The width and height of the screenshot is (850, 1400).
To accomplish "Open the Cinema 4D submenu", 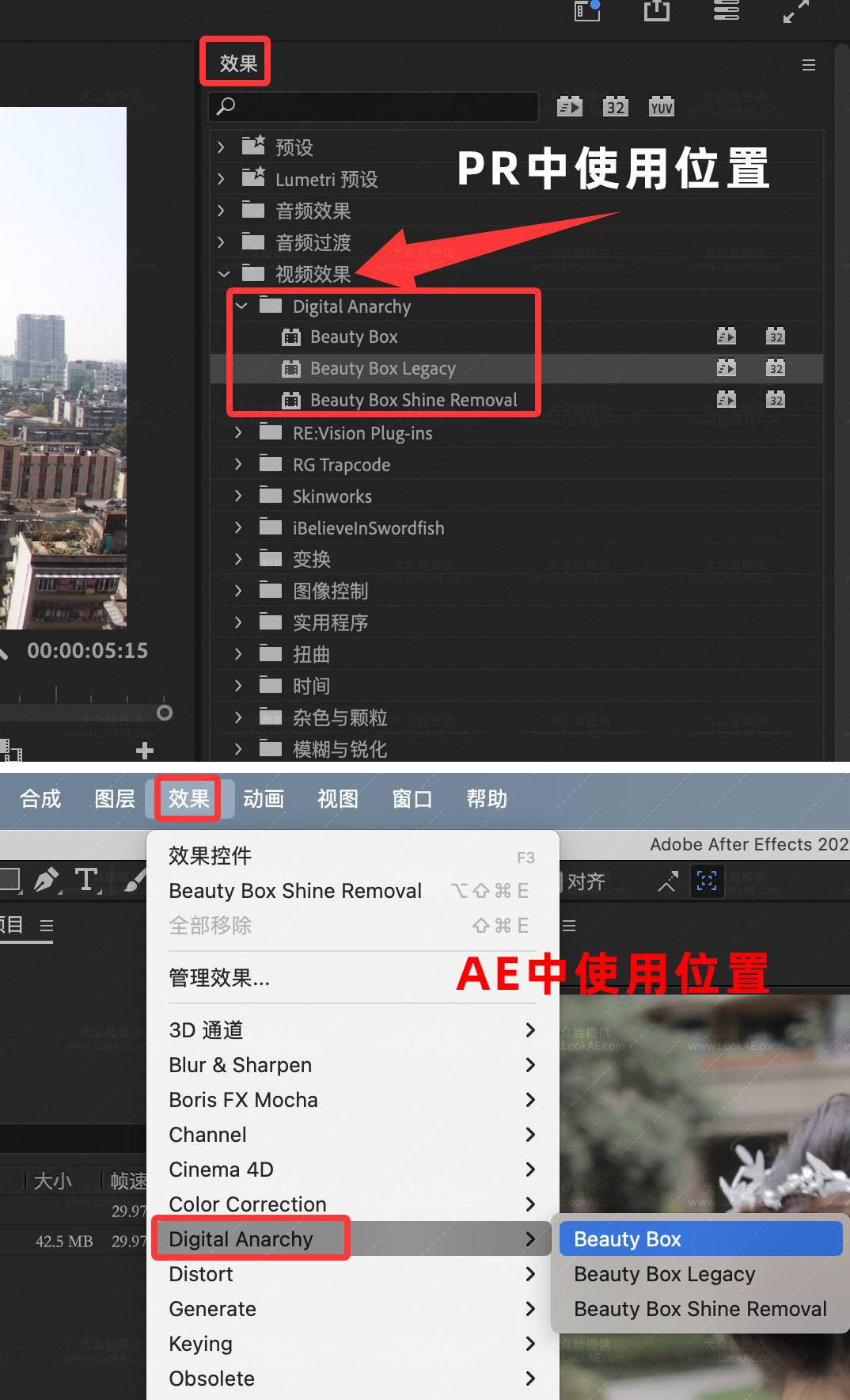I will tap(353, 1170).
